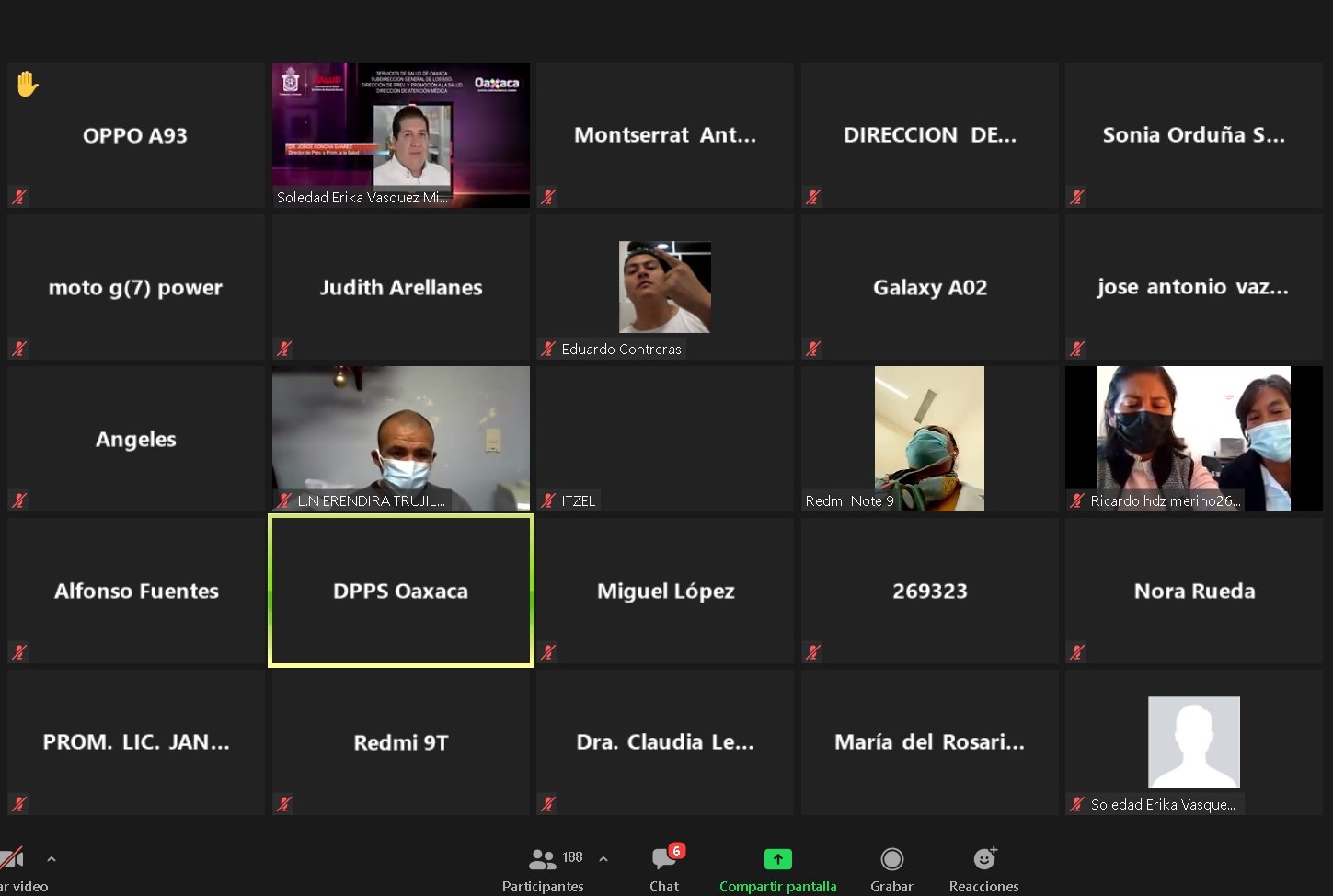This screenshot has width=1333, height=896.
Task: Expand video options arrow beside video button
Action: pyautogui.click(x=52, y=859)
